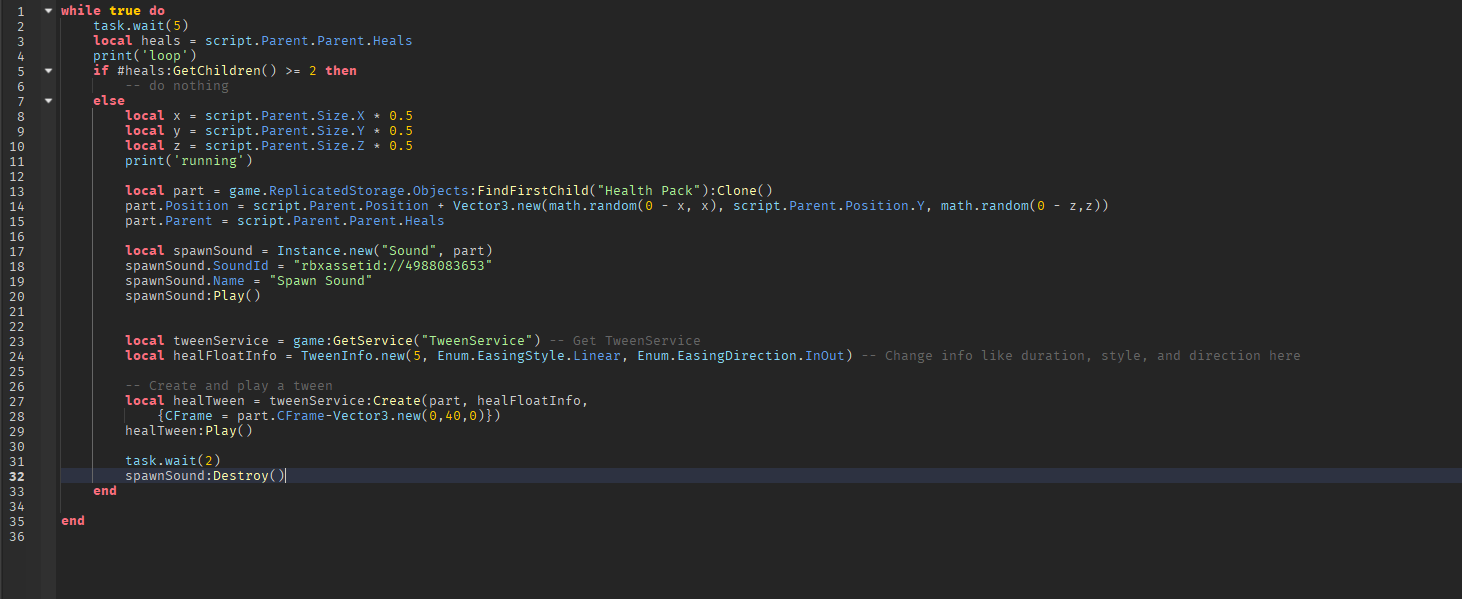The width and height of the screenshot is (1462, 599).
Task: Click the 'end' keyword on line 33
Action: [105, 491]
